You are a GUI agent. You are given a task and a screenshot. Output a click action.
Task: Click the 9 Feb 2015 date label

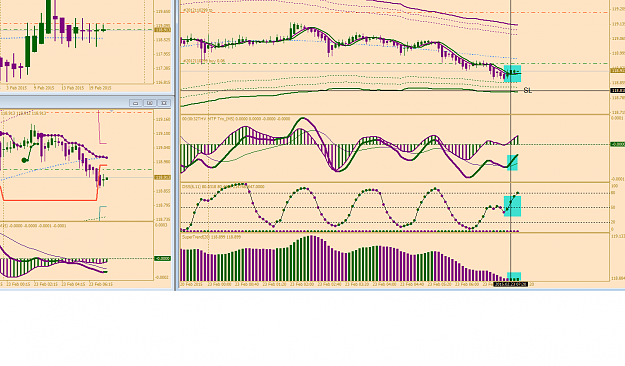coord(44,88)
